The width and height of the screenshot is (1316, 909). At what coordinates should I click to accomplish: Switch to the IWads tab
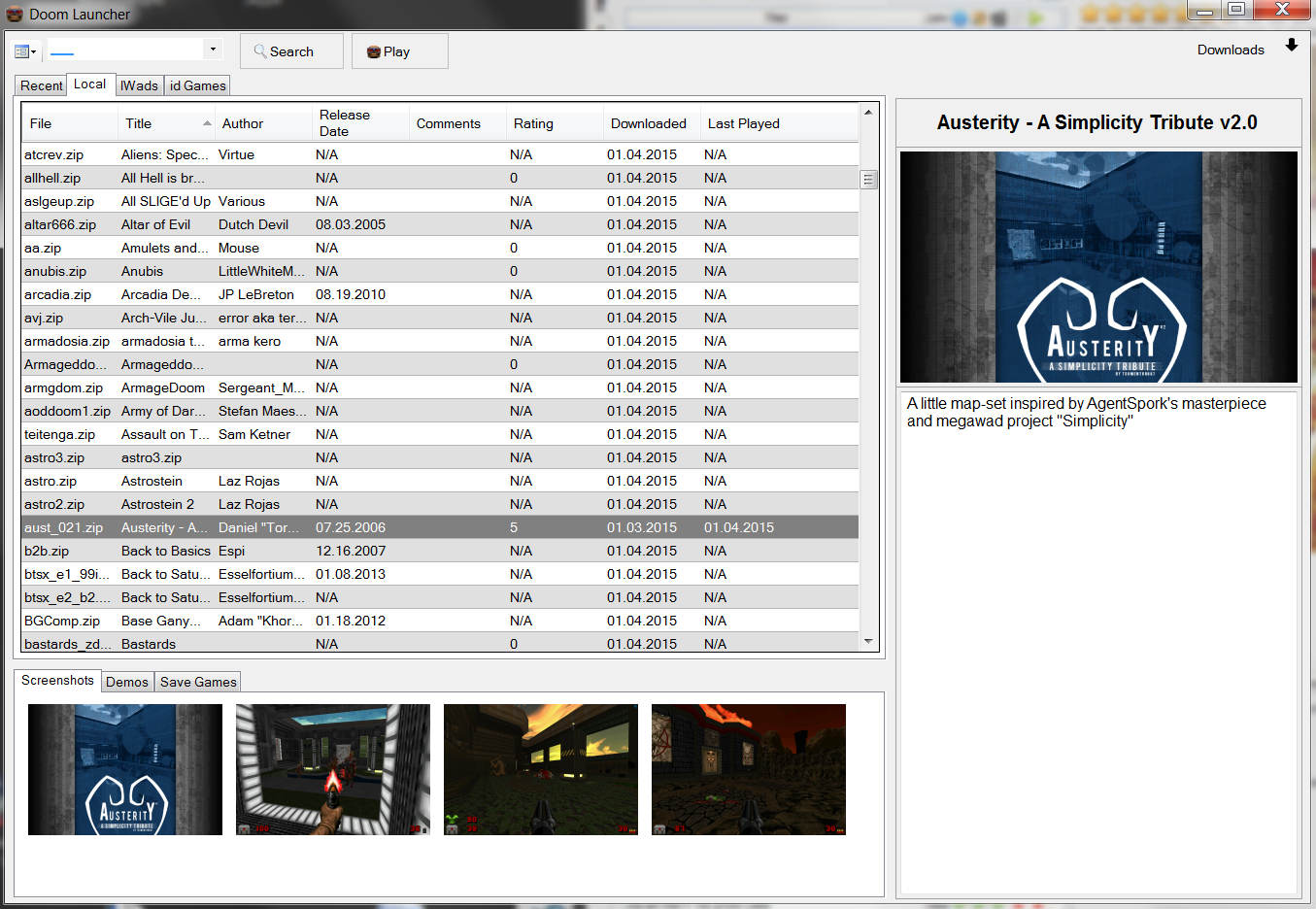[x=139, y=85]
